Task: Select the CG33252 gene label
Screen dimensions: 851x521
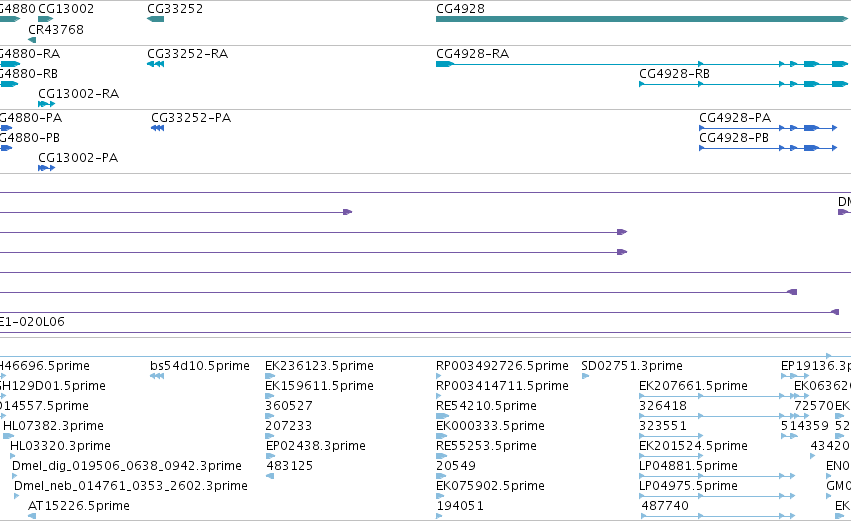Action: 175,9
